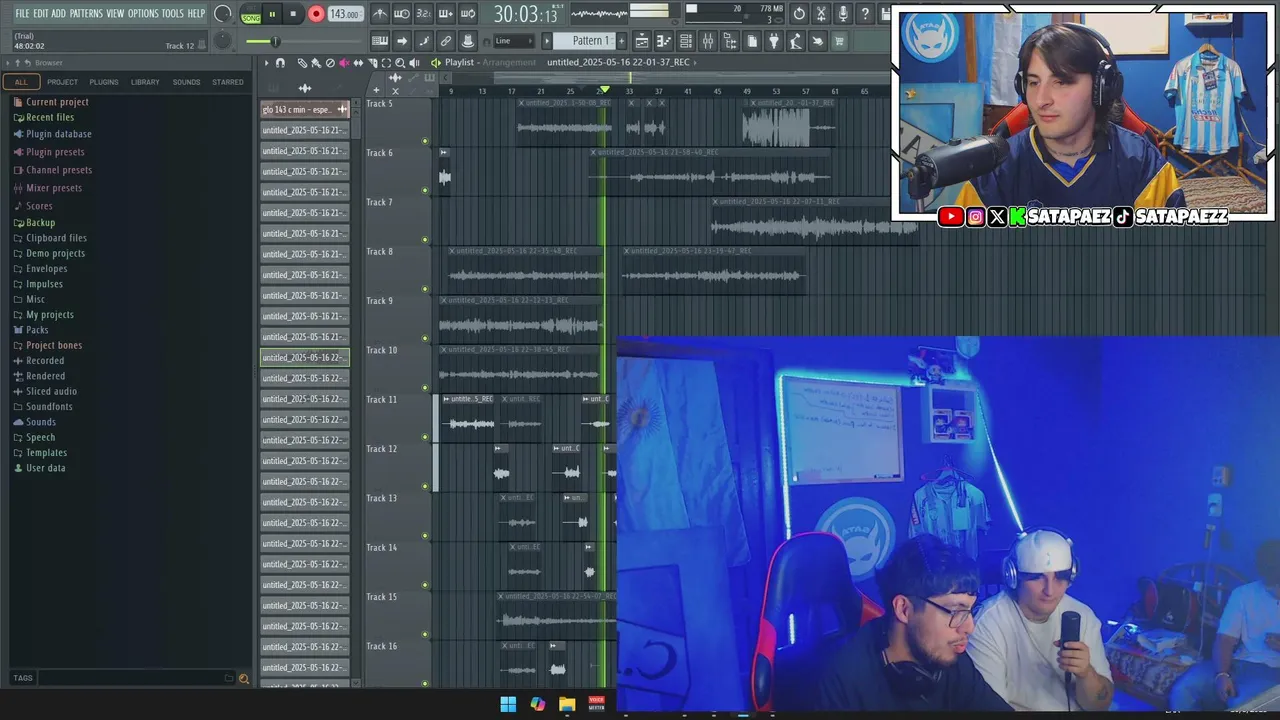Select the 'glo 143 c min' clip in picker

coord(305,109)
